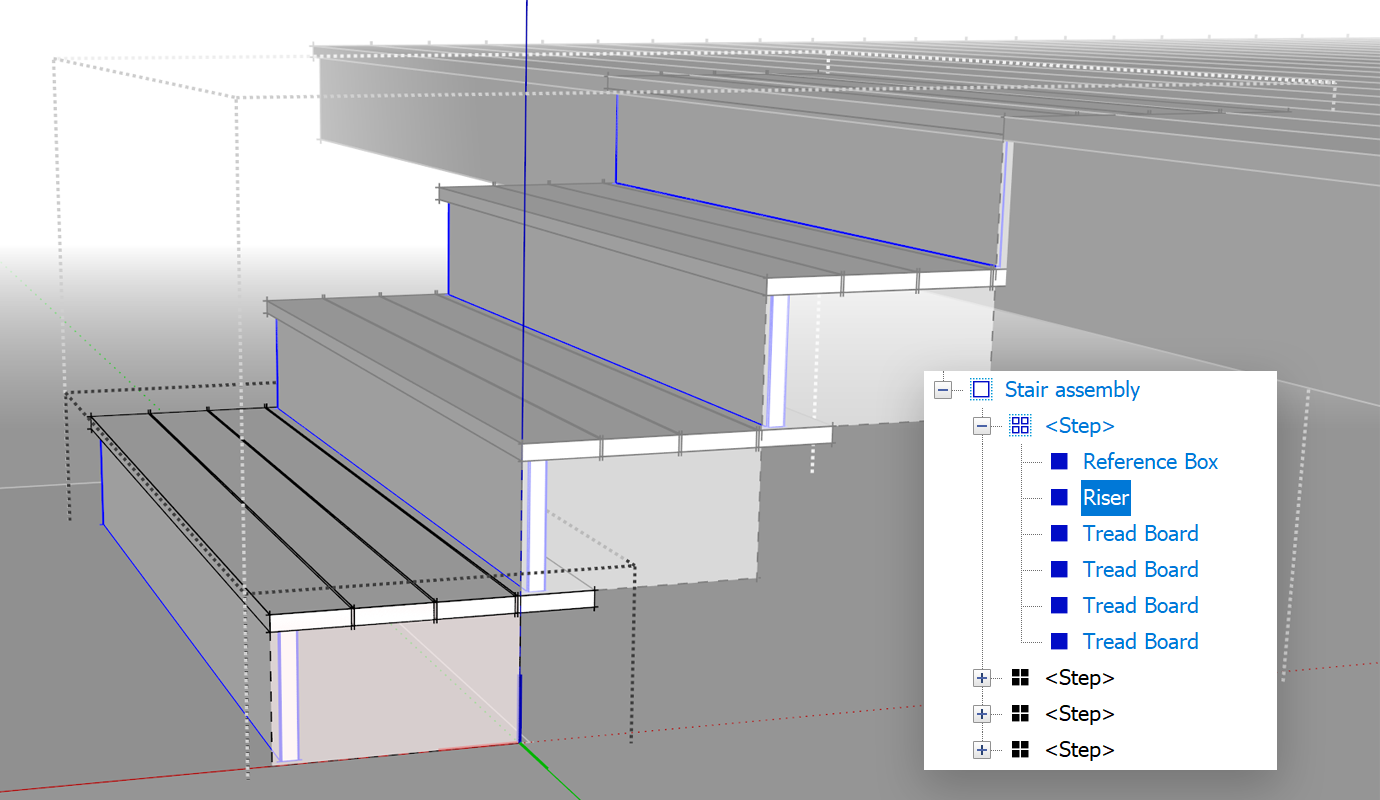
Task: Click the square icon beside the last Tread Board
Action: coord(1061,641)
